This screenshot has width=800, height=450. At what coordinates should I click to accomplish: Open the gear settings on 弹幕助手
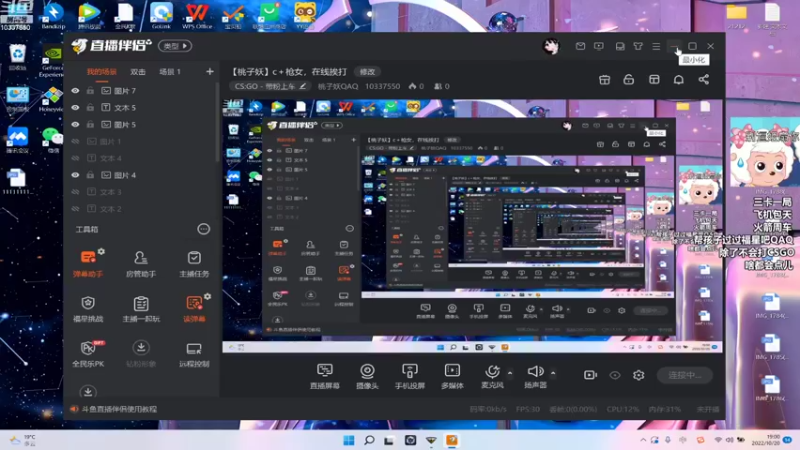101,251
